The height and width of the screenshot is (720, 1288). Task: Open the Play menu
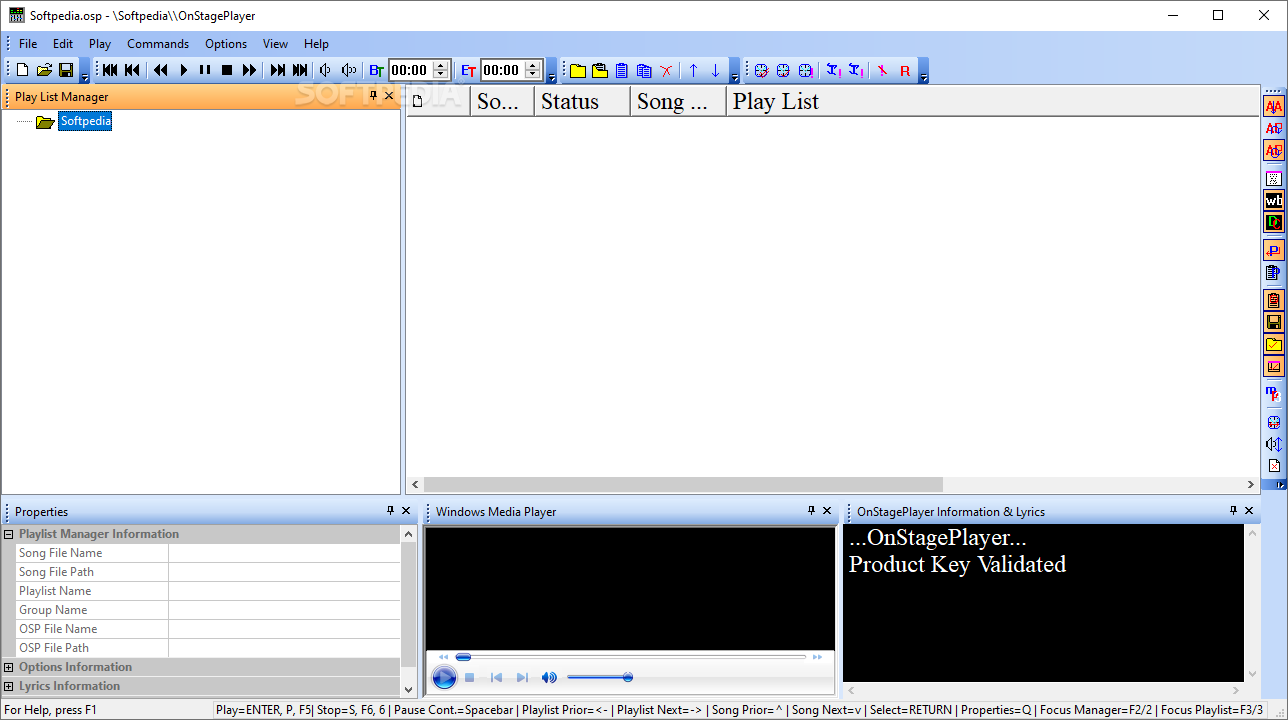tap(100, 44)
